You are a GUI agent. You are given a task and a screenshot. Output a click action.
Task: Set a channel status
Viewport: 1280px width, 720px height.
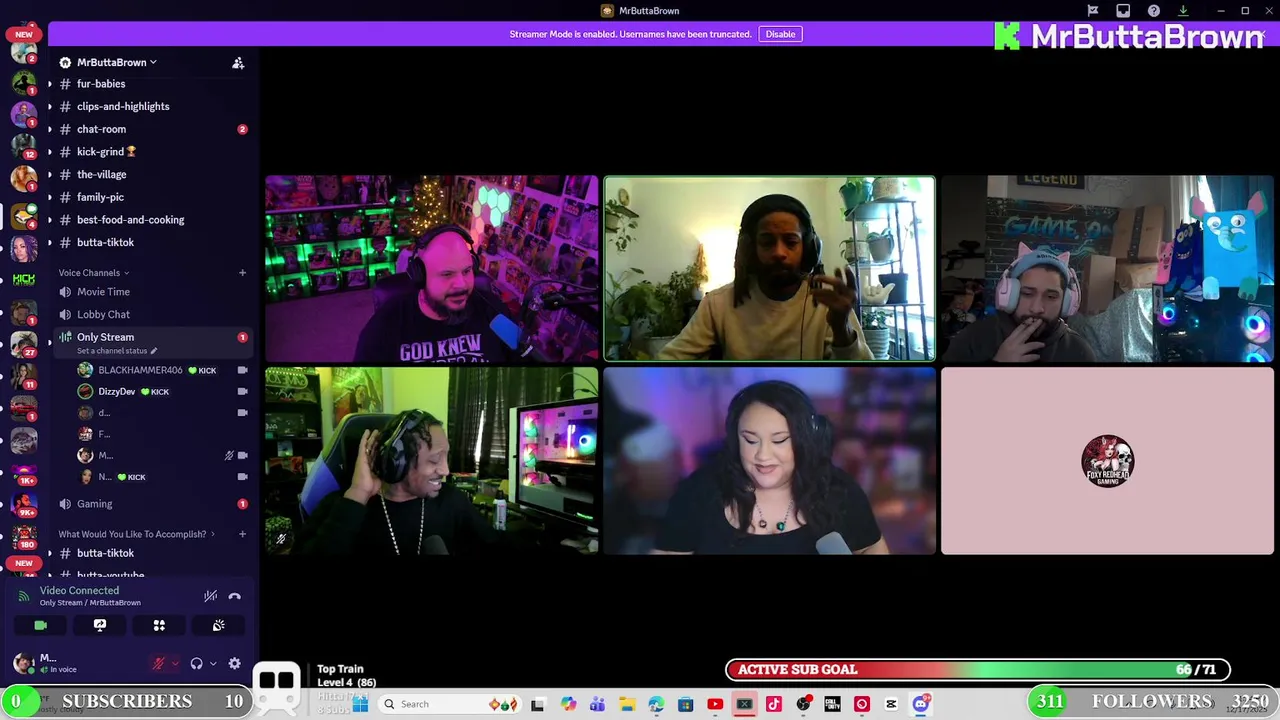[x=117, y=351]
